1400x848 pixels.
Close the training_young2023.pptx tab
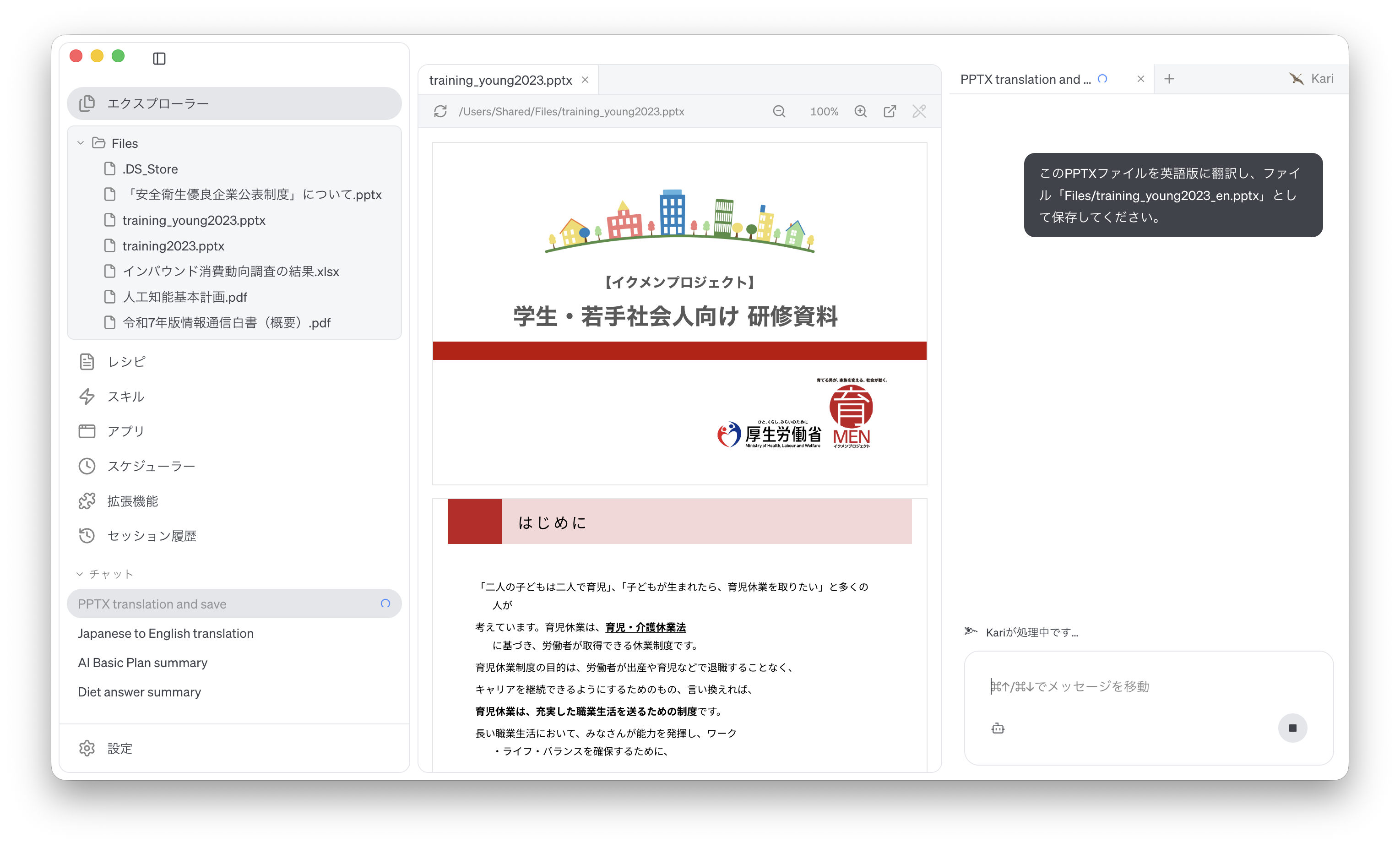(585, 80)
